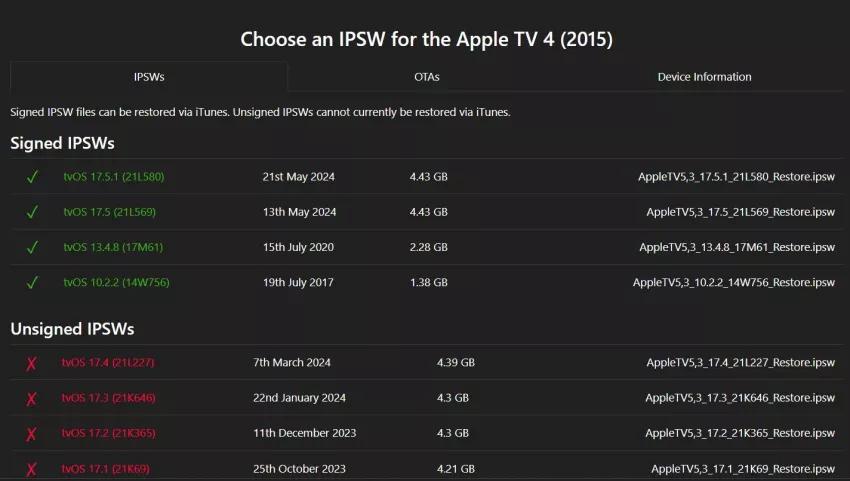Click the green checkmark beside tvOS 17.5.1
Screen dimensions: 850x481
pyautogui.click(x=32, y=177)
